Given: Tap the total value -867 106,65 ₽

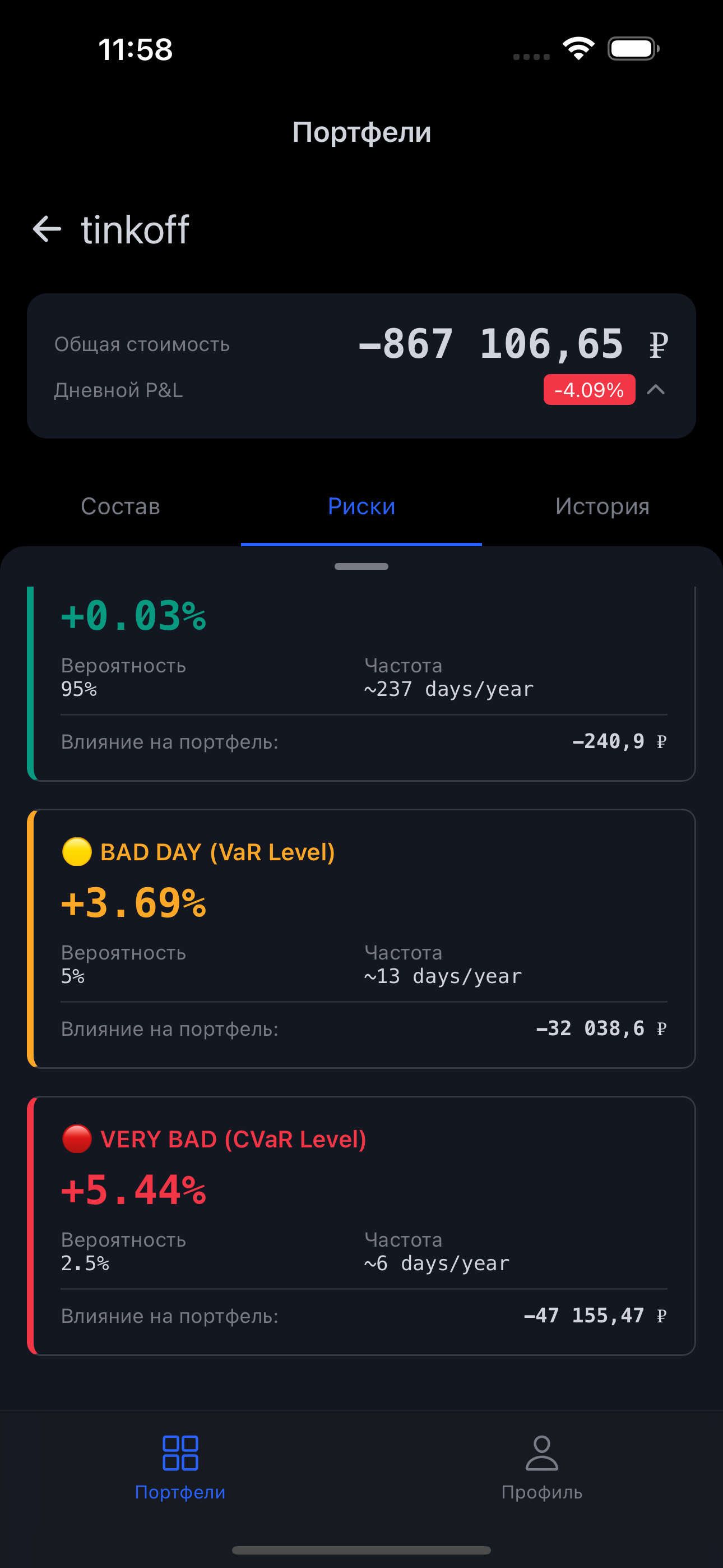Looking at the screenshot, I should click(x=513, y=344).
